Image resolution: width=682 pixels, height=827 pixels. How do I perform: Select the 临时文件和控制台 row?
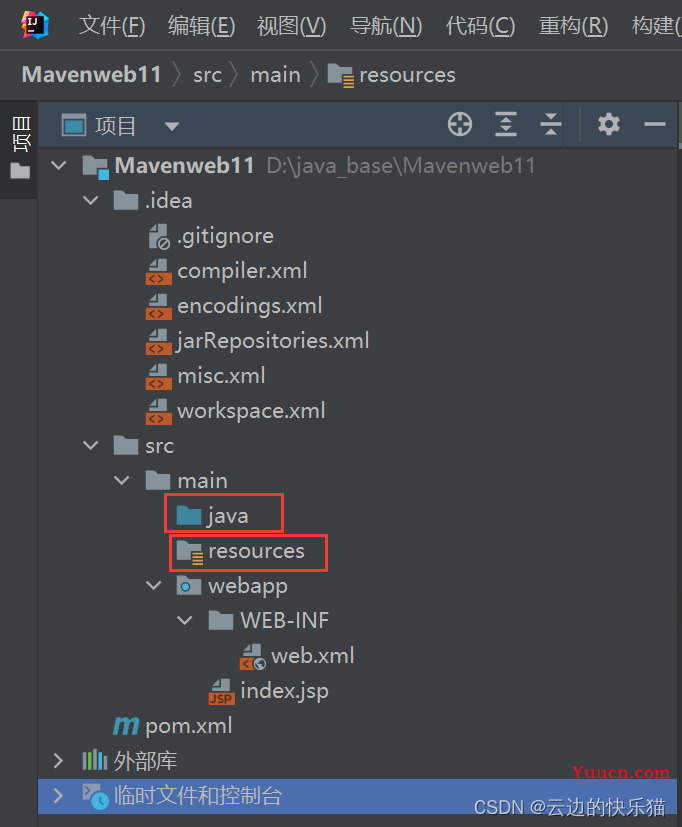(x=357, y=796)
